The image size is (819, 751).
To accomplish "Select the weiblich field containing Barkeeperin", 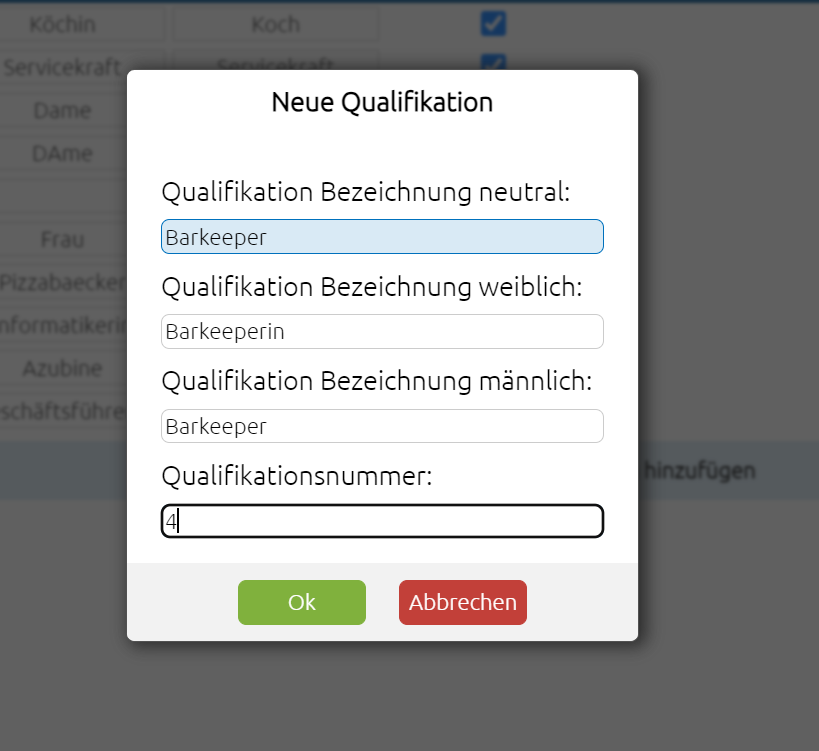I will point(382,332).
